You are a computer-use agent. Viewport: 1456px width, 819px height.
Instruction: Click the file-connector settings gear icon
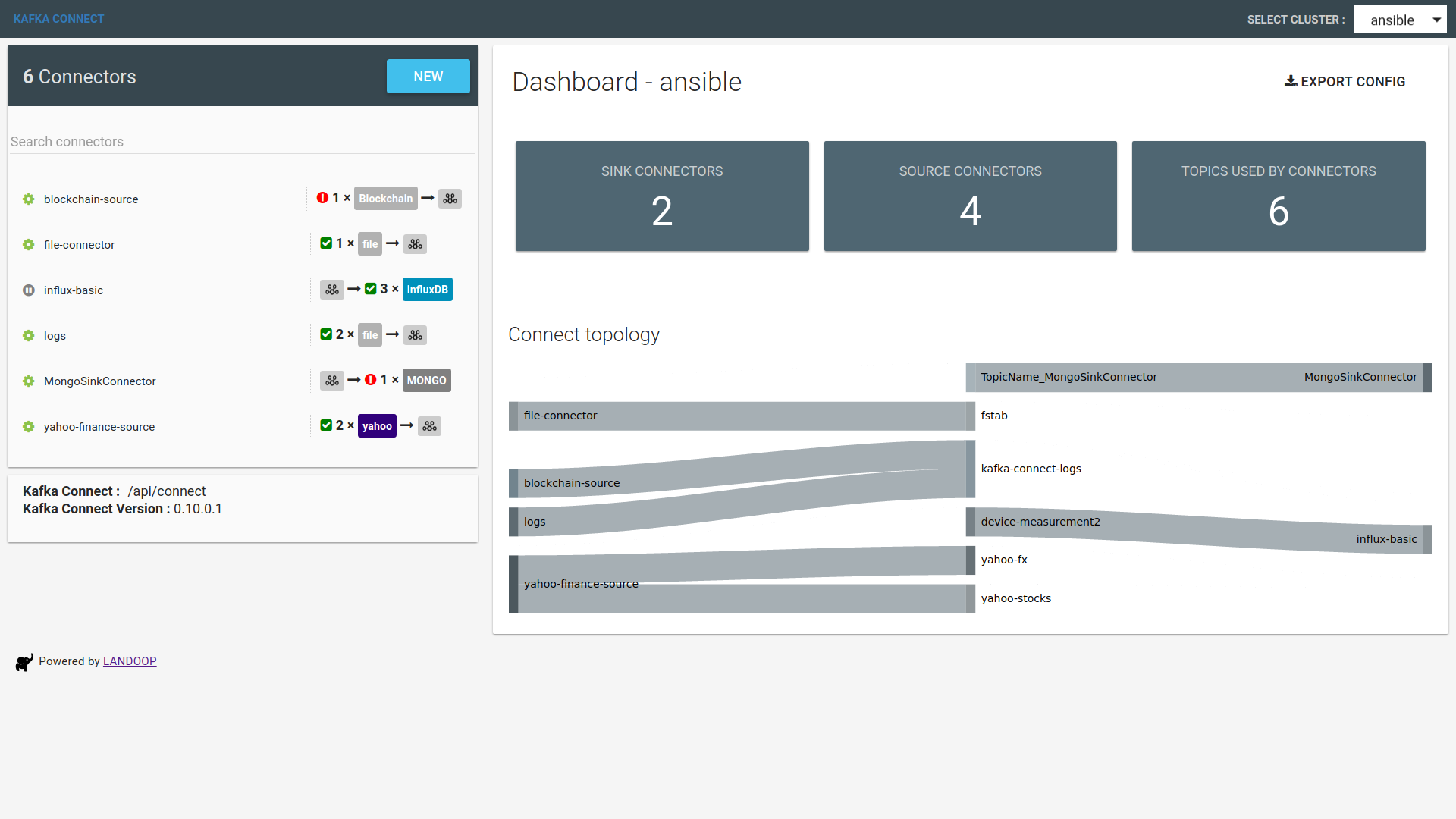tap(28, 244)
